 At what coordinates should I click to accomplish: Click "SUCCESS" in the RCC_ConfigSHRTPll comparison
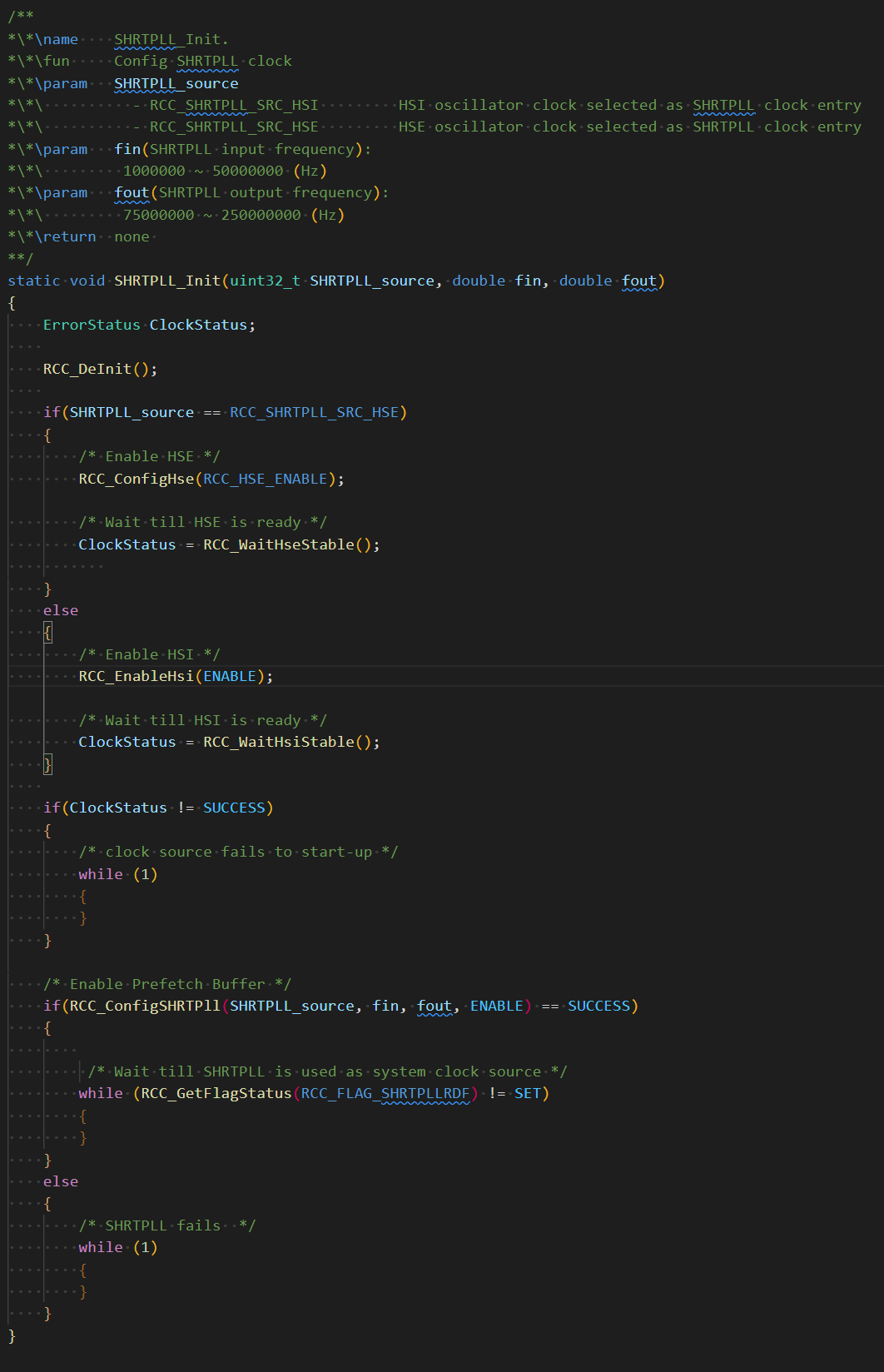coord(599,1006)
